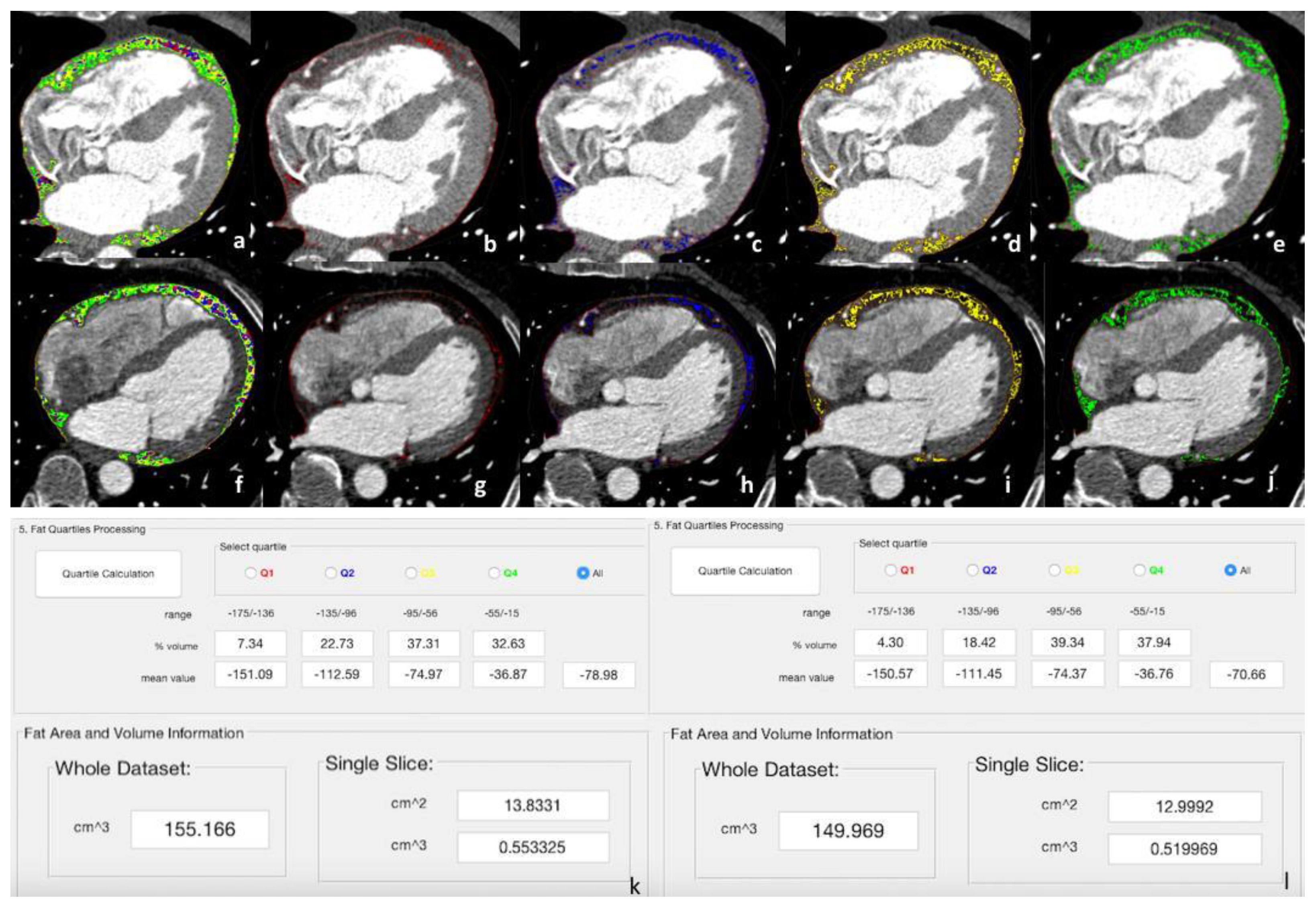Select Q2 radio button in right panel
1316x906 pixels.
pos(973,570)
